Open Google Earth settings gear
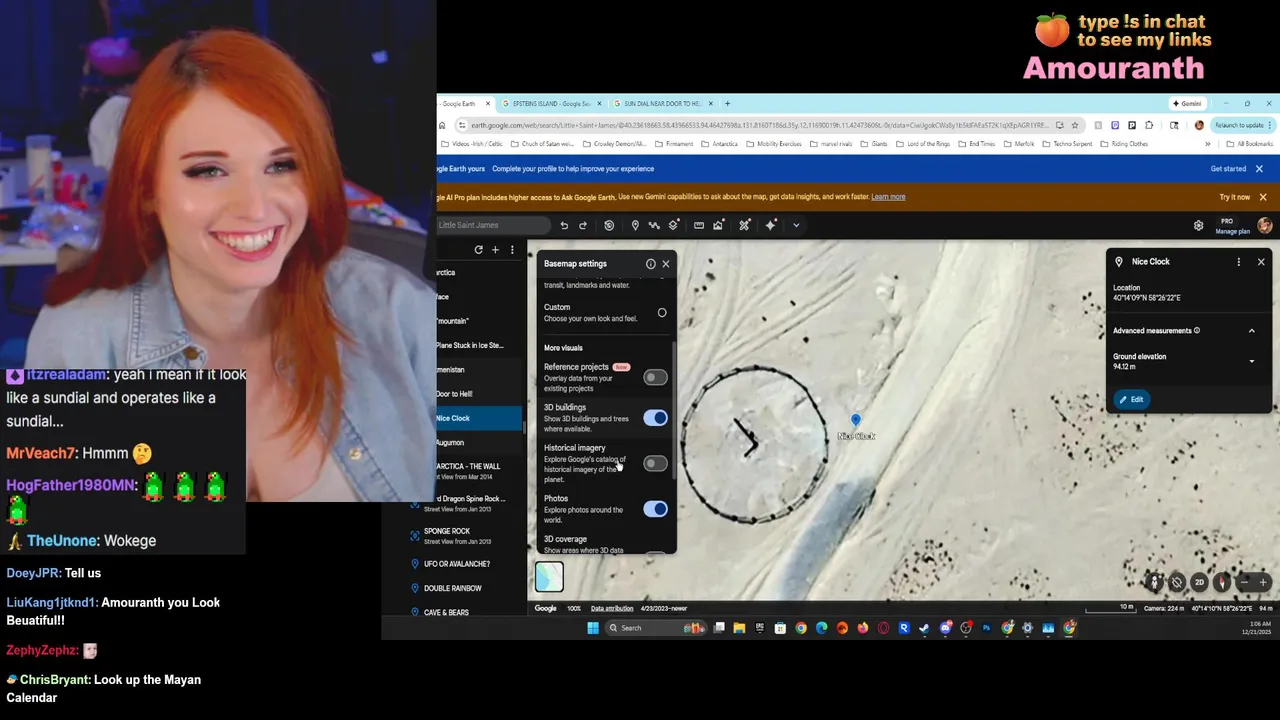The width and height of the screenshot is (1280, 720). 1198,226
